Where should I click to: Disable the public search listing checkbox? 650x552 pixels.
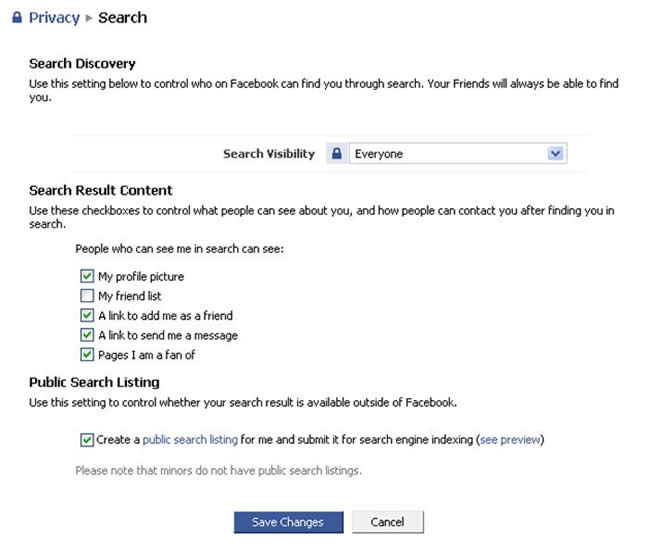pos(87,440)
